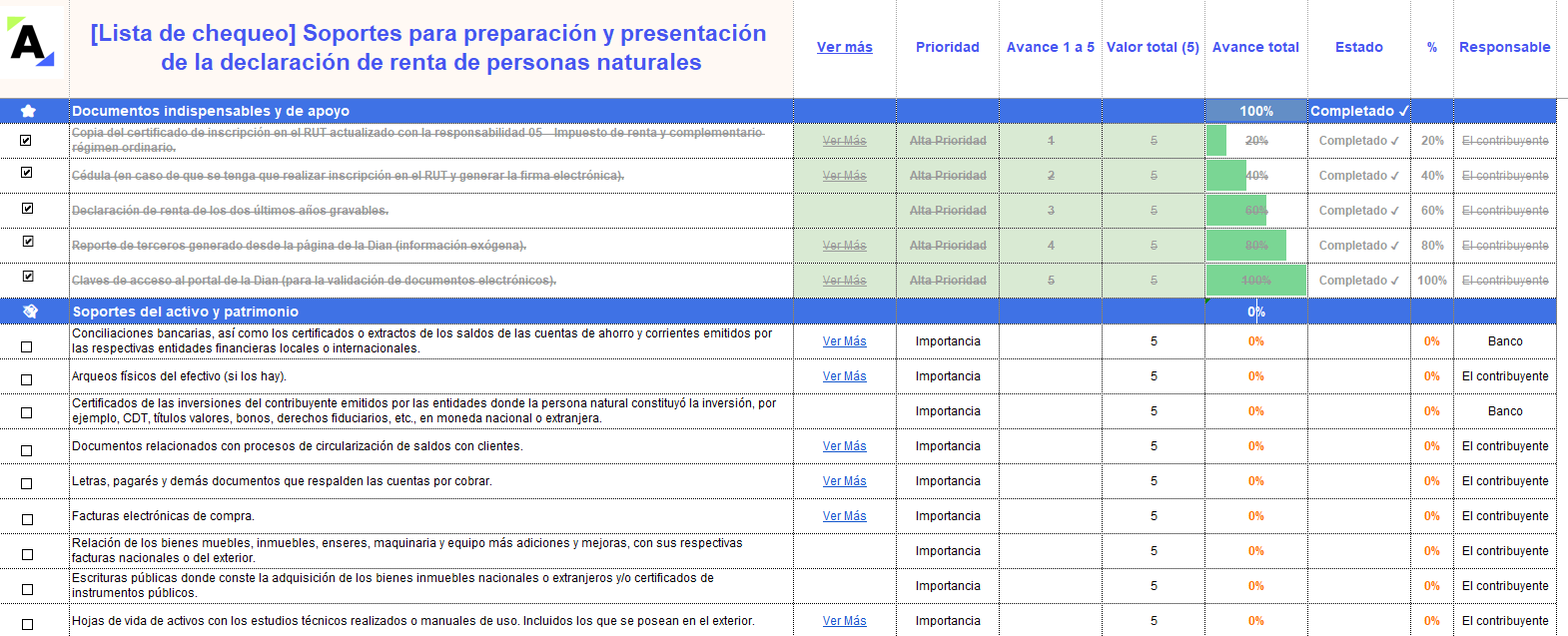Click Alta Prioridad cell of Cédula row
The height and width of the screenshot is (636, 1568).
pos(948,176)
